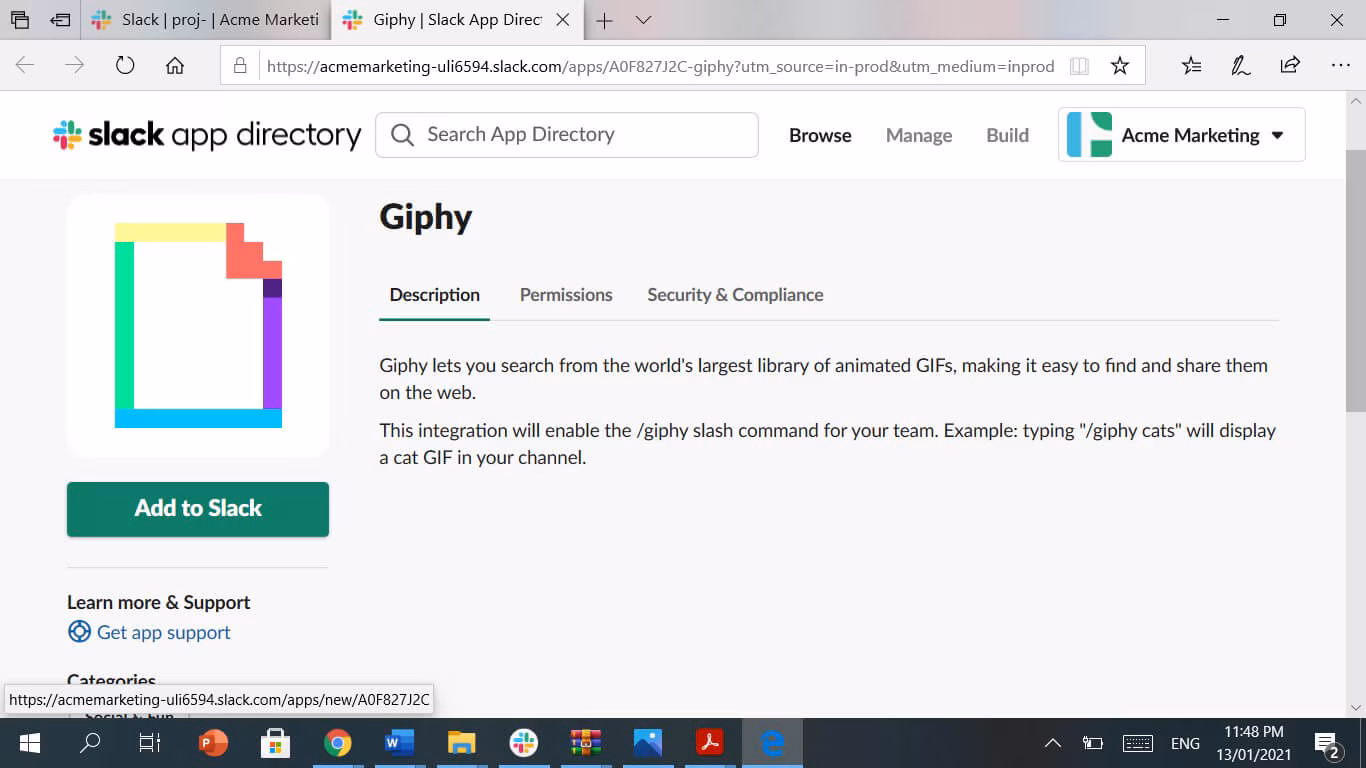Click the Share page icon
This screenshot has height=768, width=1366.
[1290, 66]
